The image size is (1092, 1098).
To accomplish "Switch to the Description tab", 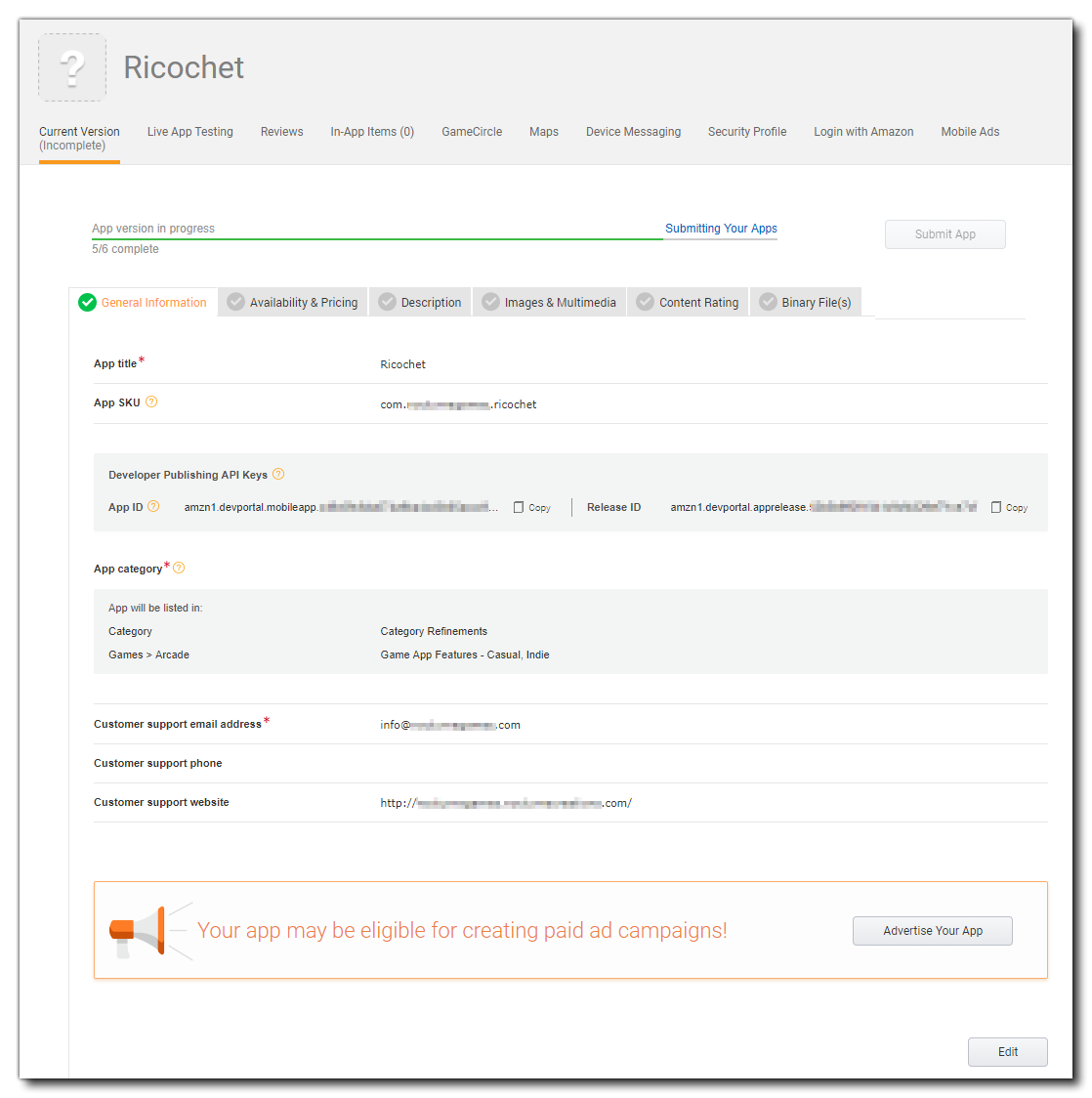I will [x=421, y=303].
